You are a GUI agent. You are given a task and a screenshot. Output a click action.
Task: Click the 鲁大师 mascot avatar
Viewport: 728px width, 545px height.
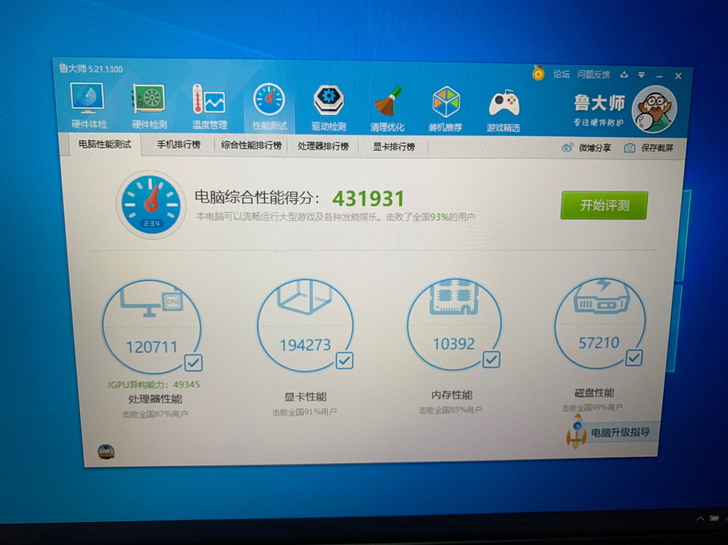[x=655, y=110]
